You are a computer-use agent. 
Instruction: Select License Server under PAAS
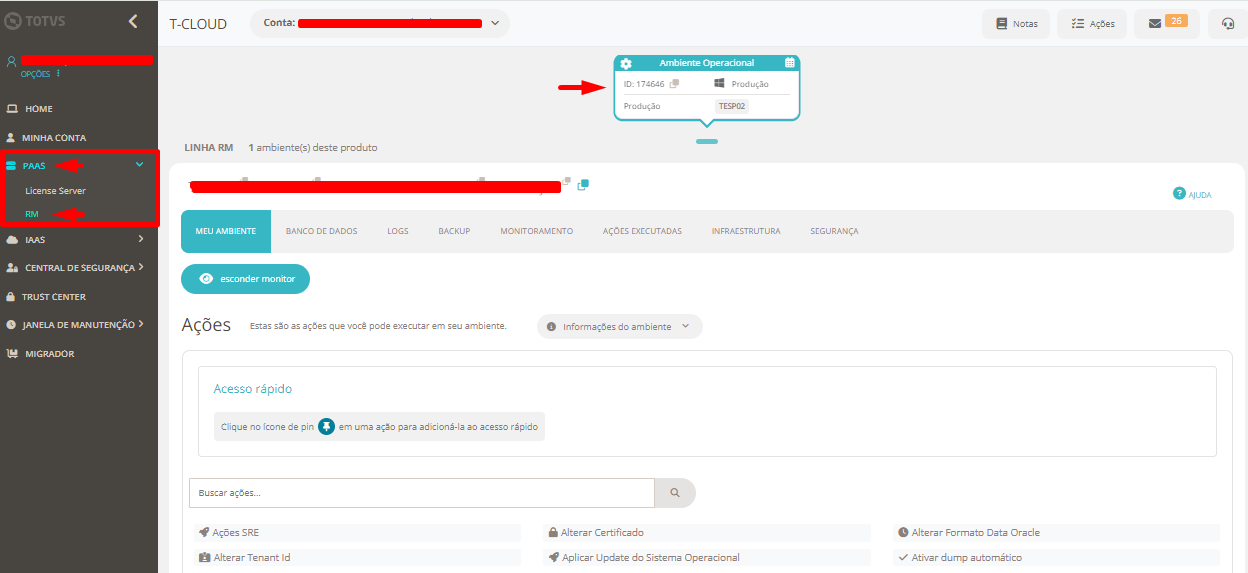pos(56,190)
